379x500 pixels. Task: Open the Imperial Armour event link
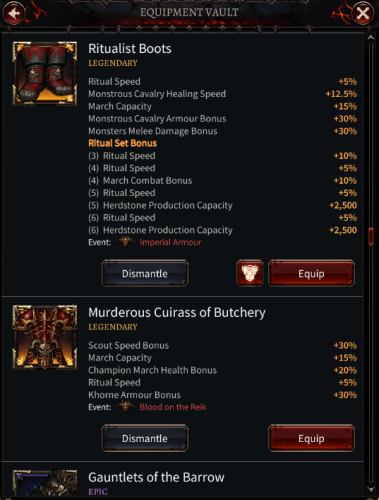(x=170, y=242)
